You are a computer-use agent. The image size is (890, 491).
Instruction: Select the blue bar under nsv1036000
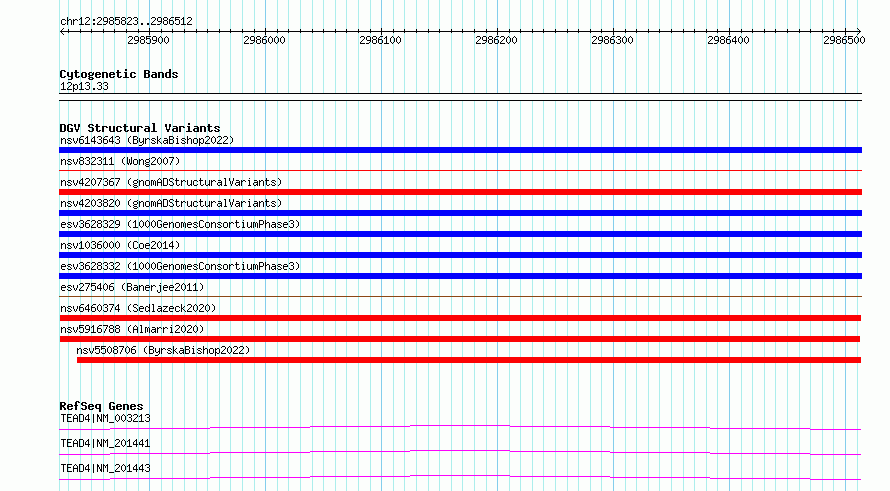pos(460,255)
